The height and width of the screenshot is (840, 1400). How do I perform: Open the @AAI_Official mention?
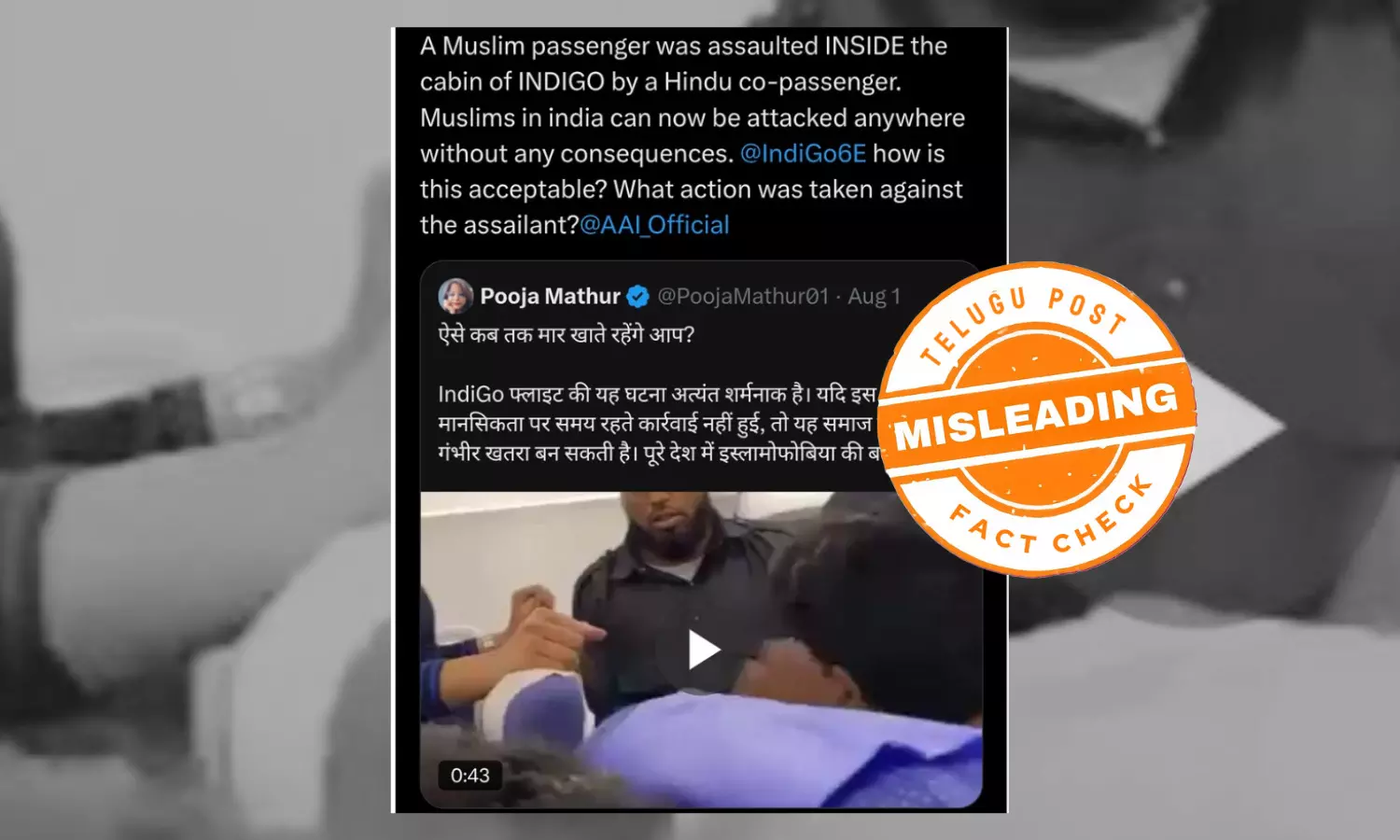[654, 225]
